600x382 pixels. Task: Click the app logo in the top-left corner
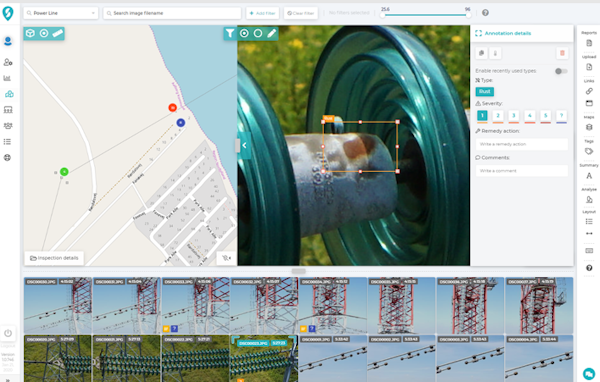[x=8, y=13]
